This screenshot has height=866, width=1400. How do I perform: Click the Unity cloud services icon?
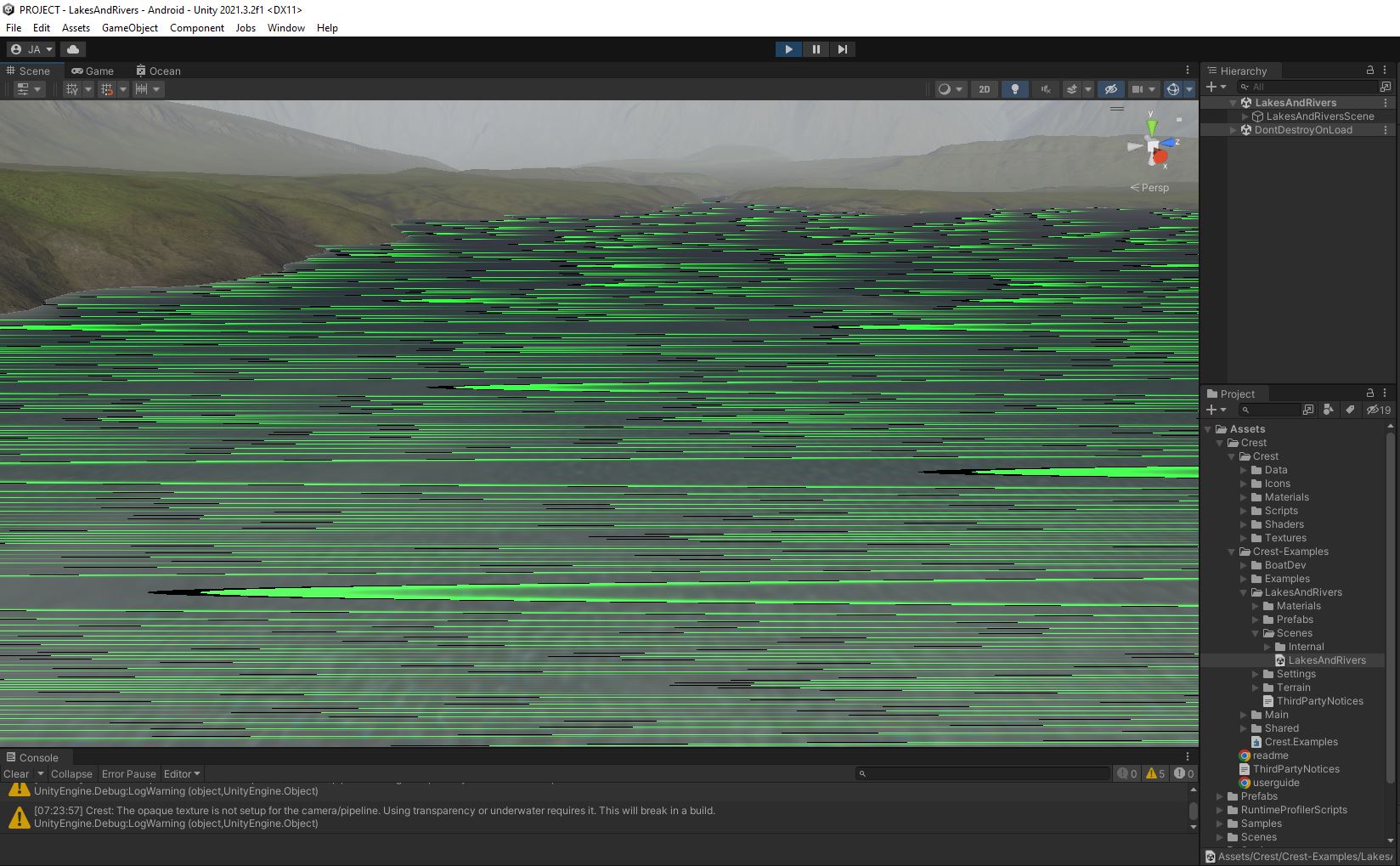[x=73, y=49]
